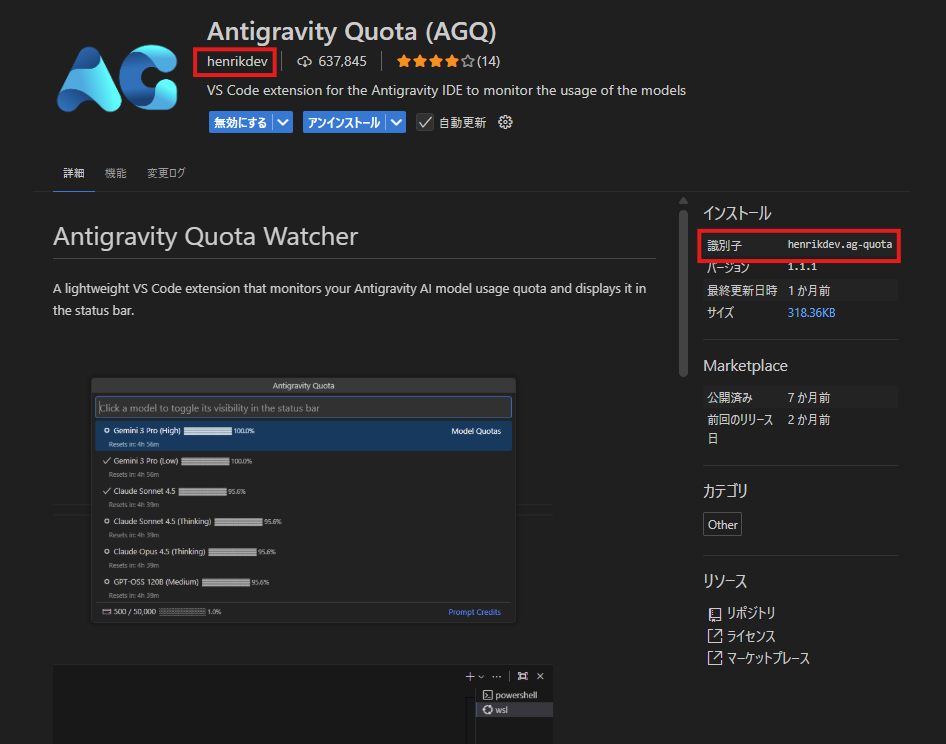The height and width of the screenshot is (744, 946).
Task: Click the download cloud install count icon
Action: pos(304,62)
